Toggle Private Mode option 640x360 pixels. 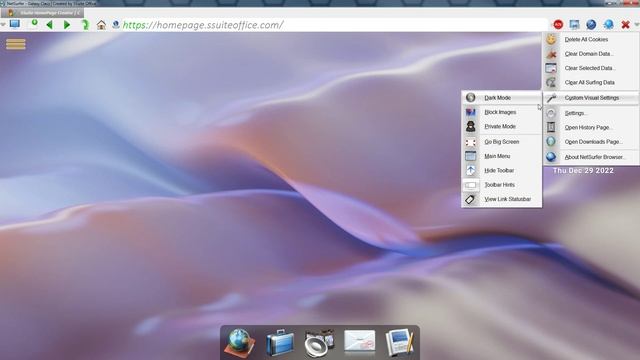pos(502,127)
